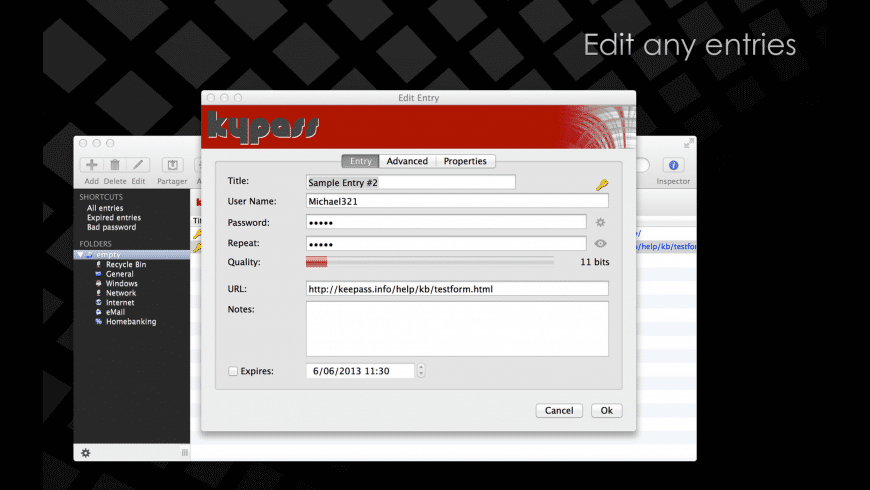This screenshot has width=870, height=490.
Task: Click fullscreen arrows icon in main window
Action: [689, 143]
